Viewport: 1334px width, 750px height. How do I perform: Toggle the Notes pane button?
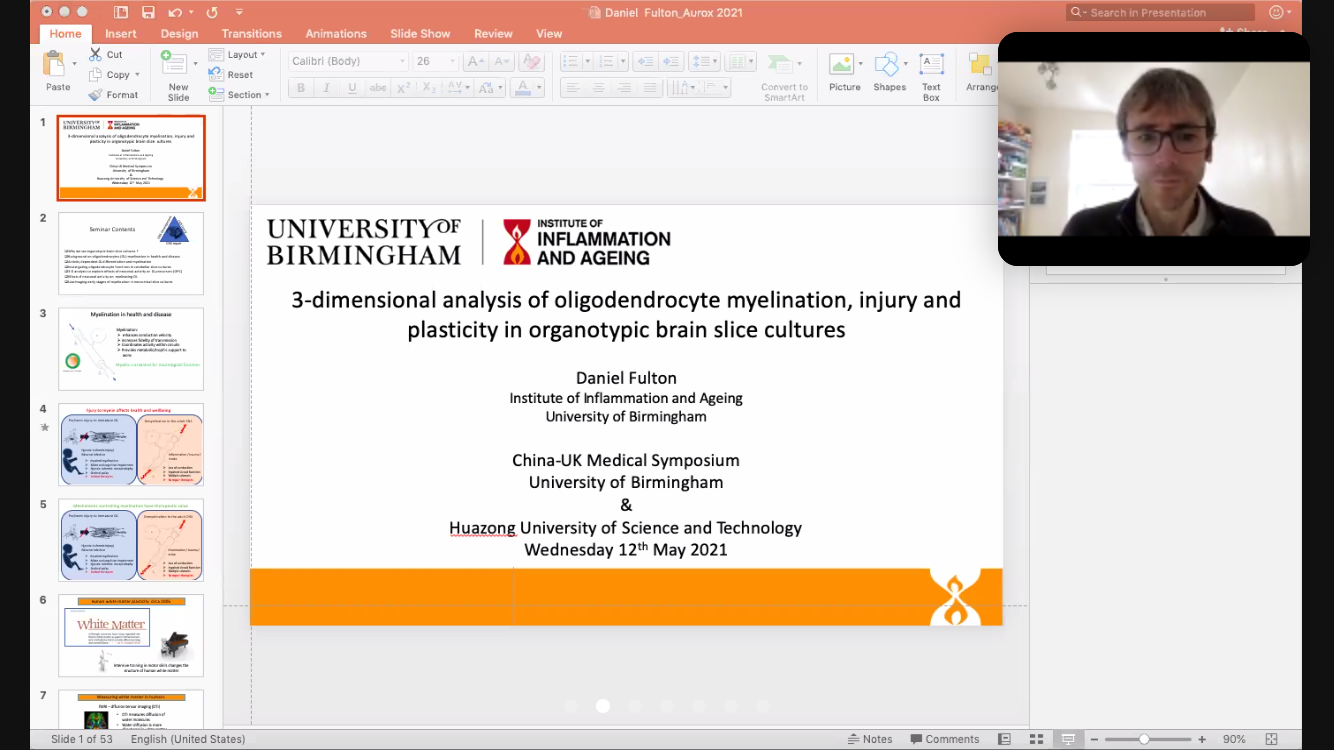pyautogui.click(x=869, y=739)
